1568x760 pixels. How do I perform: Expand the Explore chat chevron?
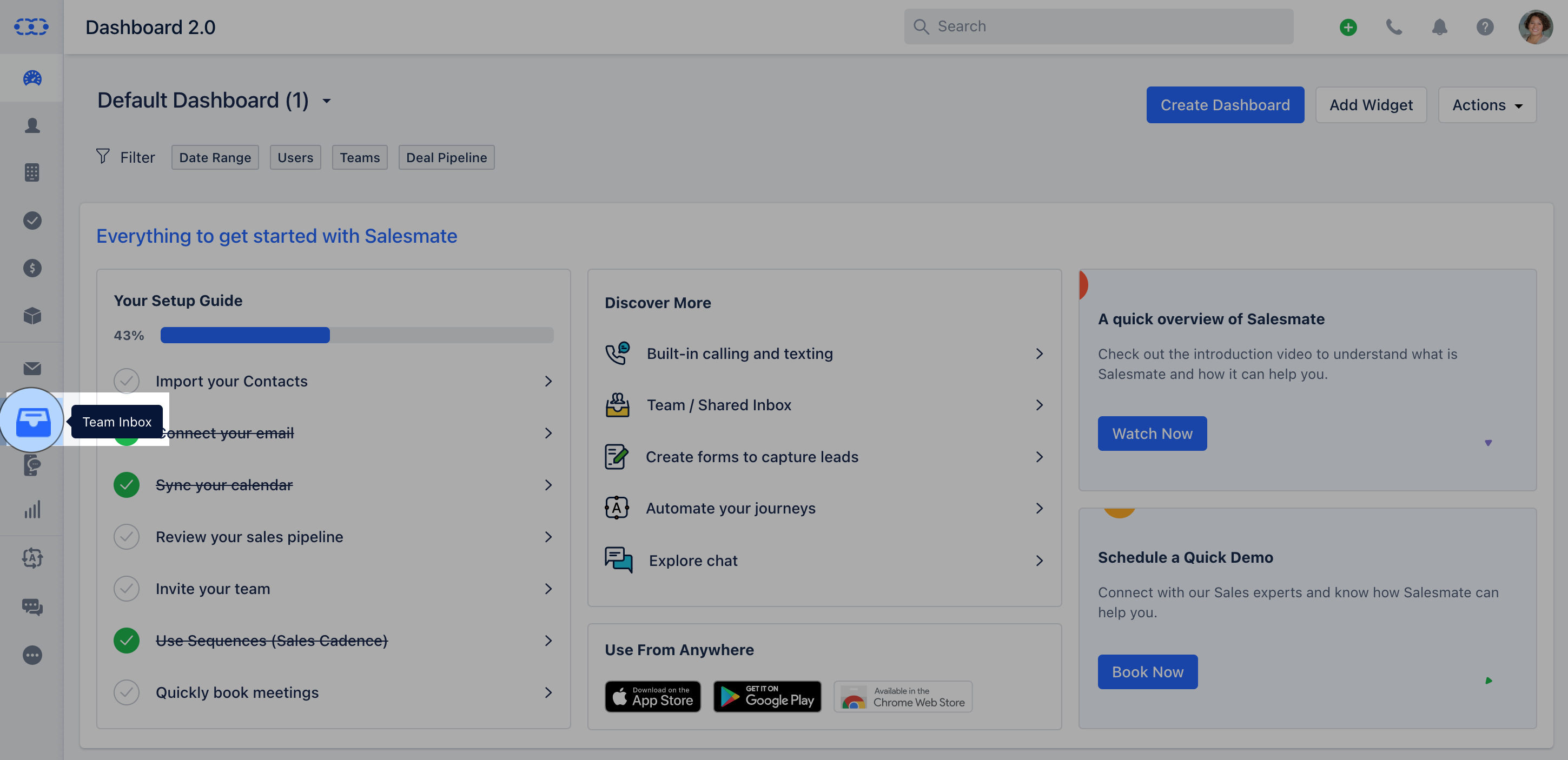pos(1038,560)
